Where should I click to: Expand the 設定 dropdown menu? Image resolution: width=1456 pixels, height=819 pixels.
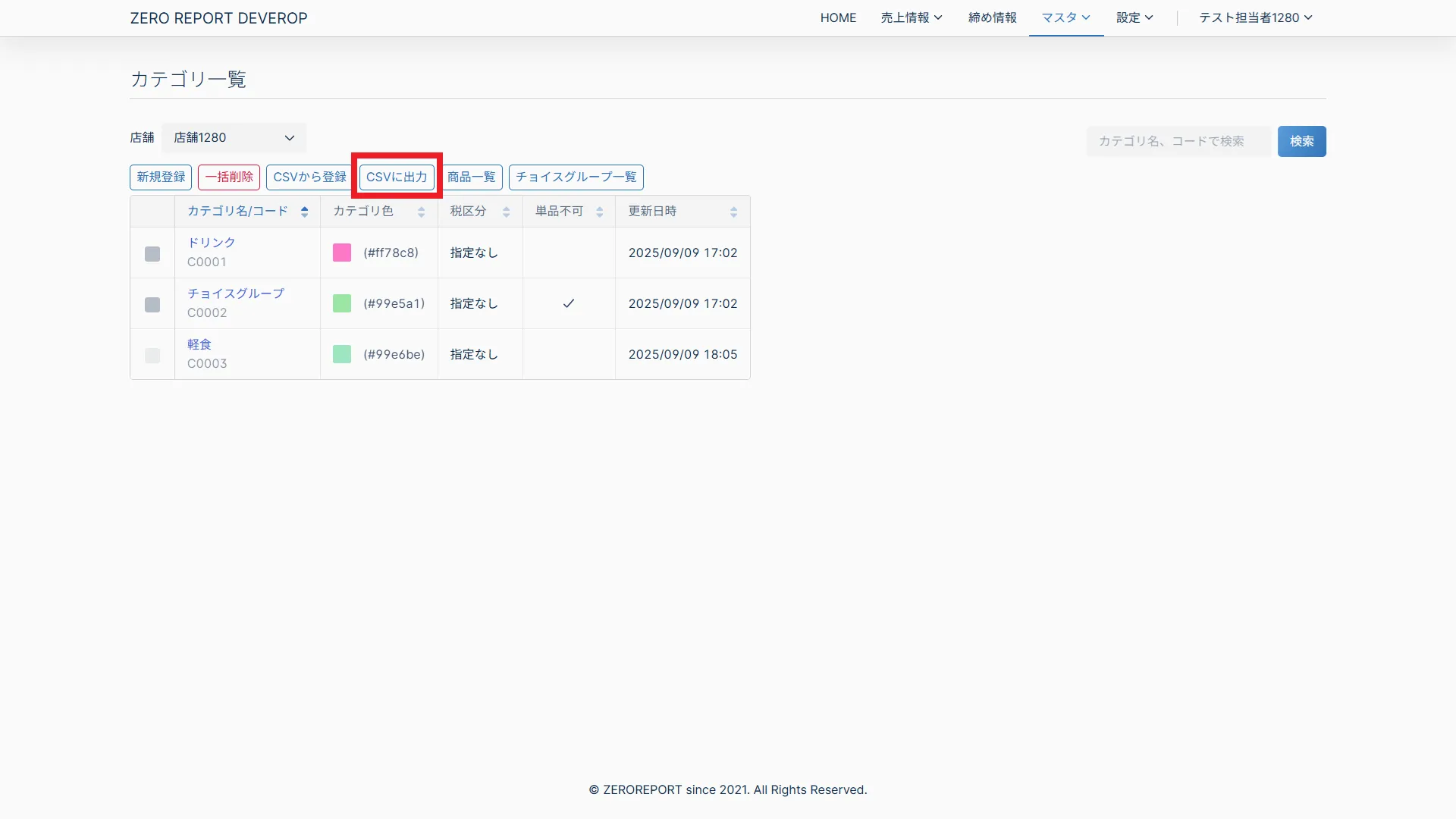click(x=1134, y=17)
